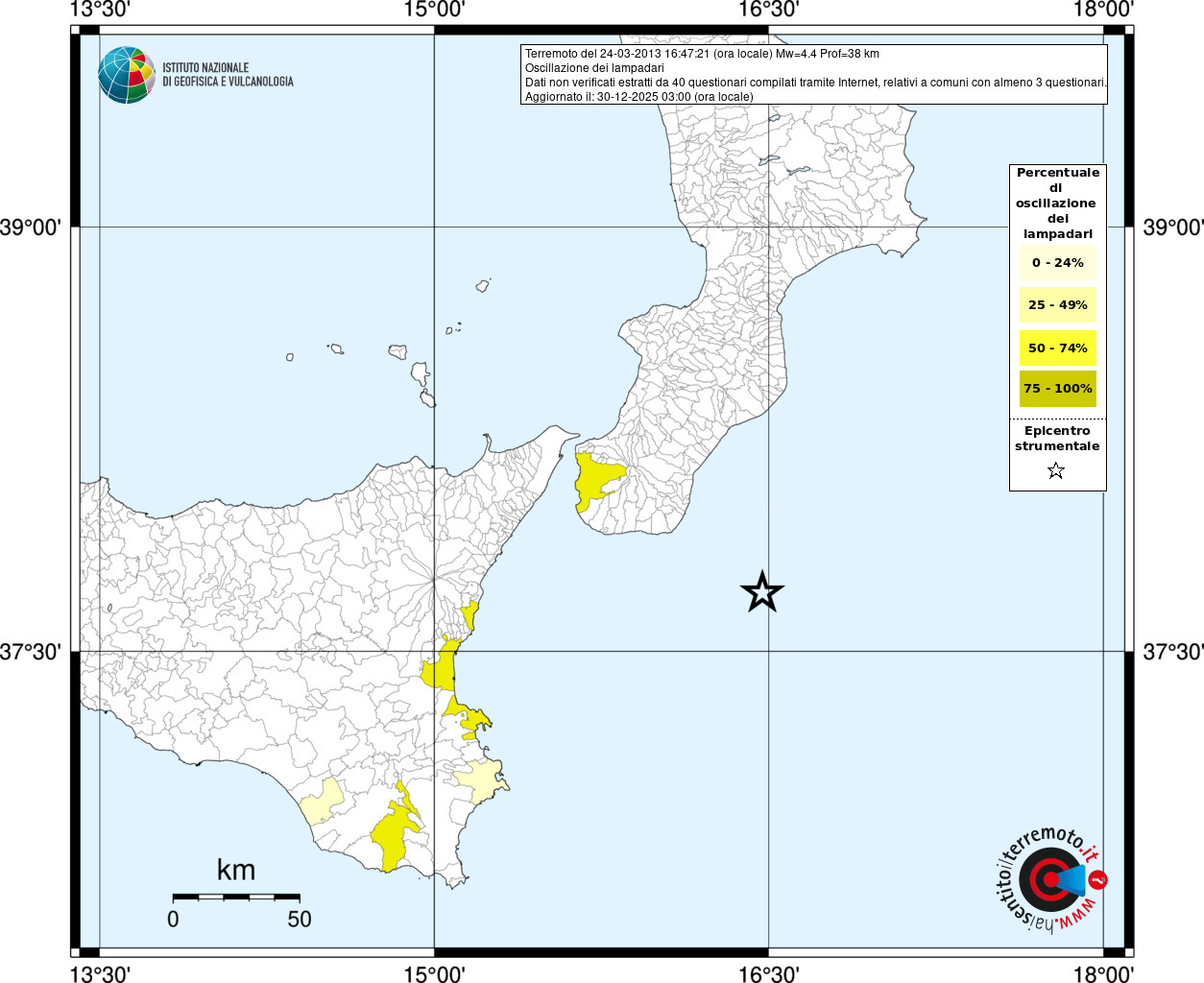Click the 'km' scale label
Screen dimensions: 1204x983
point(236,870)
